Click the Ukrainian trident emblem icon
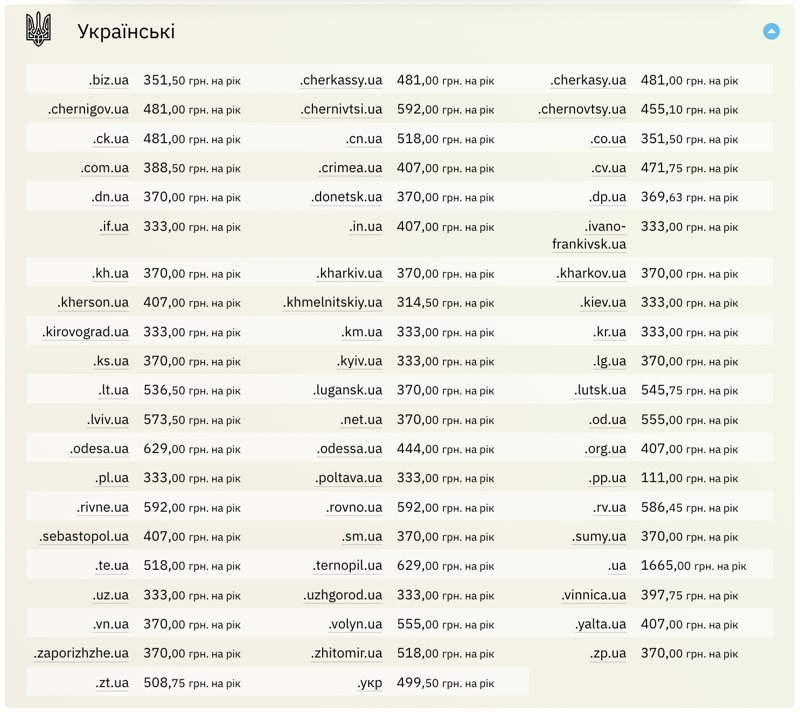This screenshot has width=800, height=714. point(38,30)
